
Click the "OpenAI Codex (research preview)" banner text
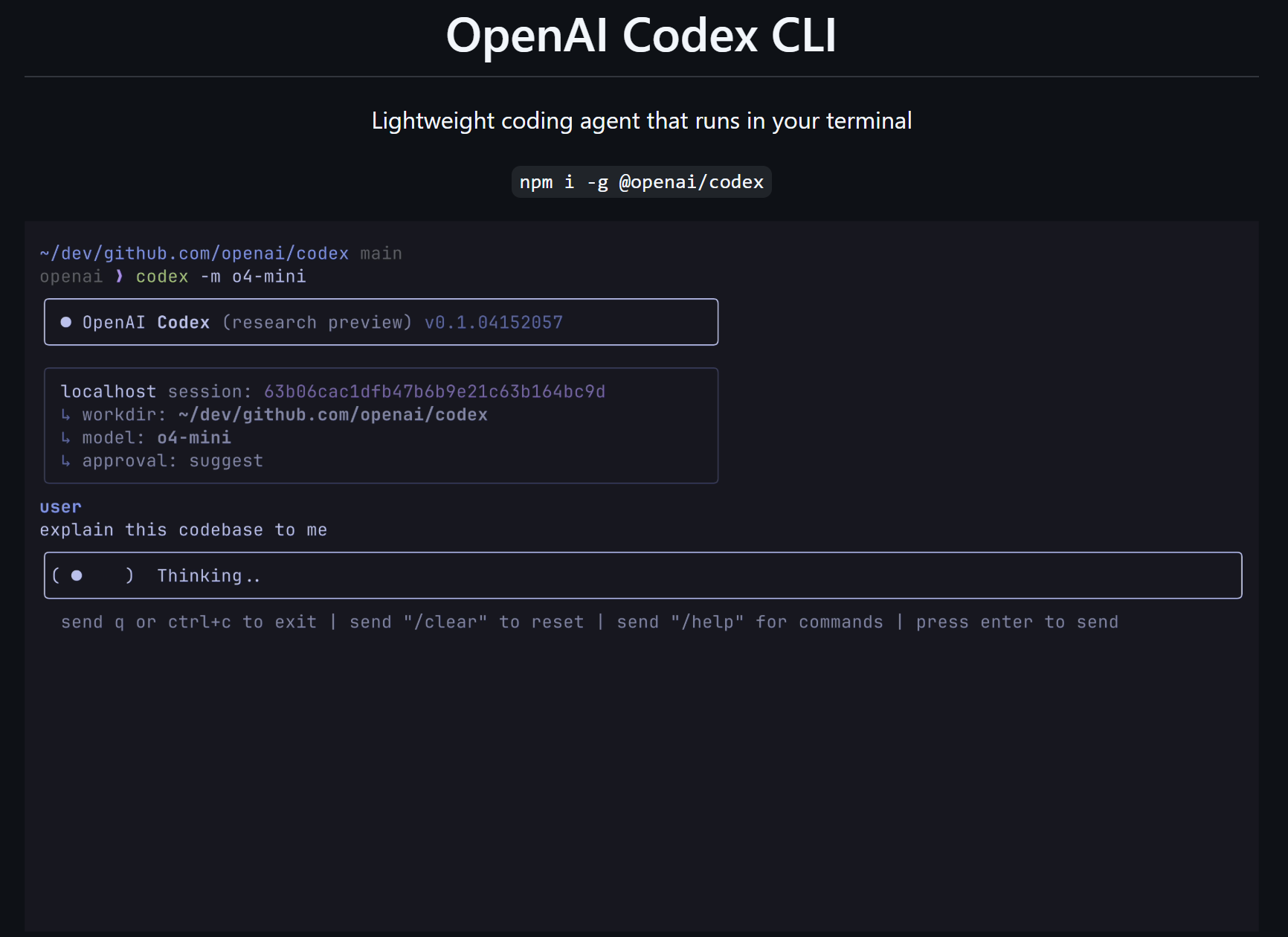(247, 322)
